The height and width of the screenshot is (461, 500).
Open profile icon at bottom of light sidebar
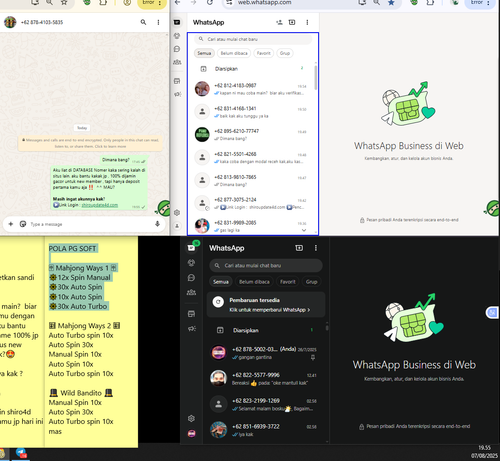[x=177, y=226]
